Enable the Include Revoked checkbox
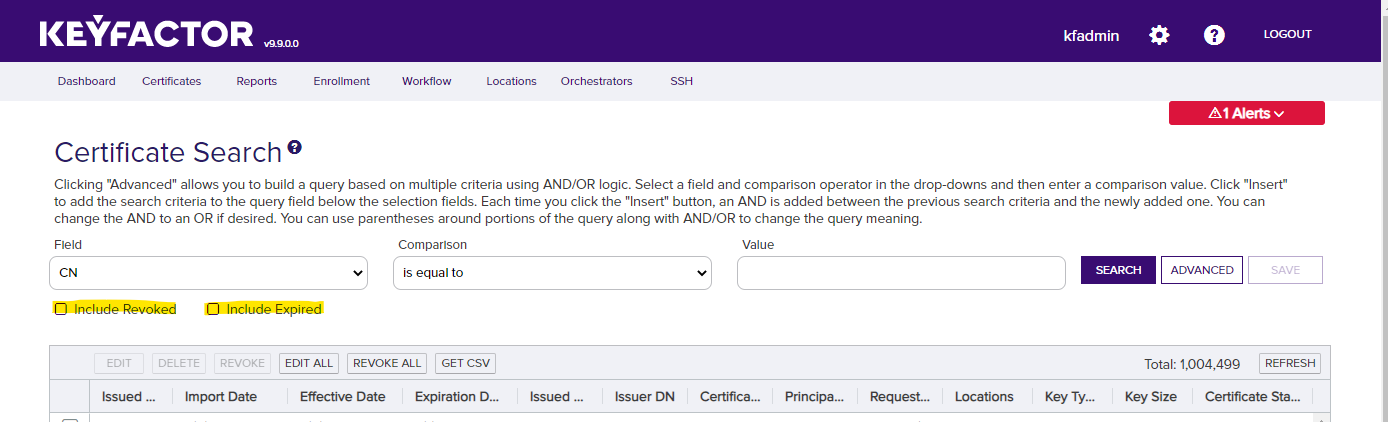 [x=61, y=309]
